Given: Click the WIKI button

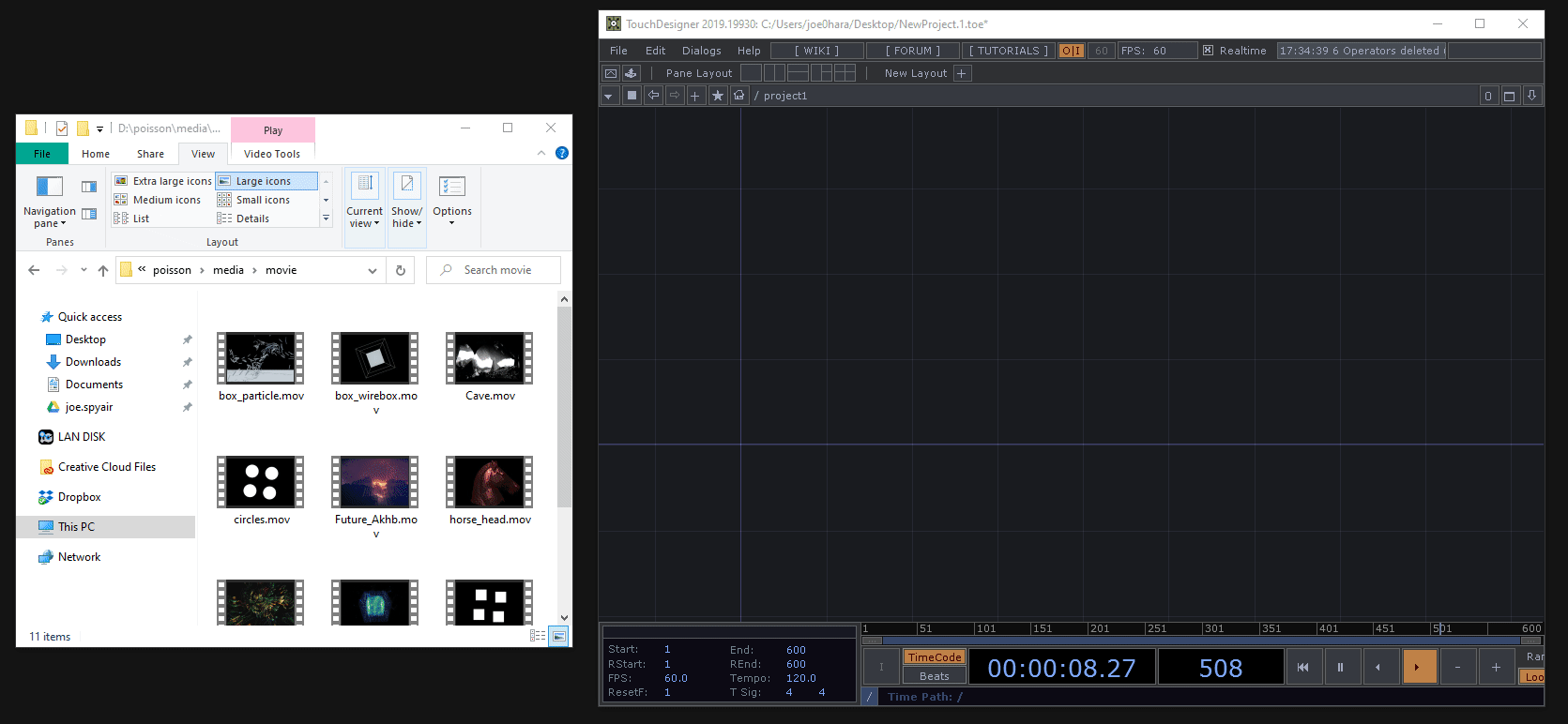Looking at the screenshot, I should click(x=816, y=51).
